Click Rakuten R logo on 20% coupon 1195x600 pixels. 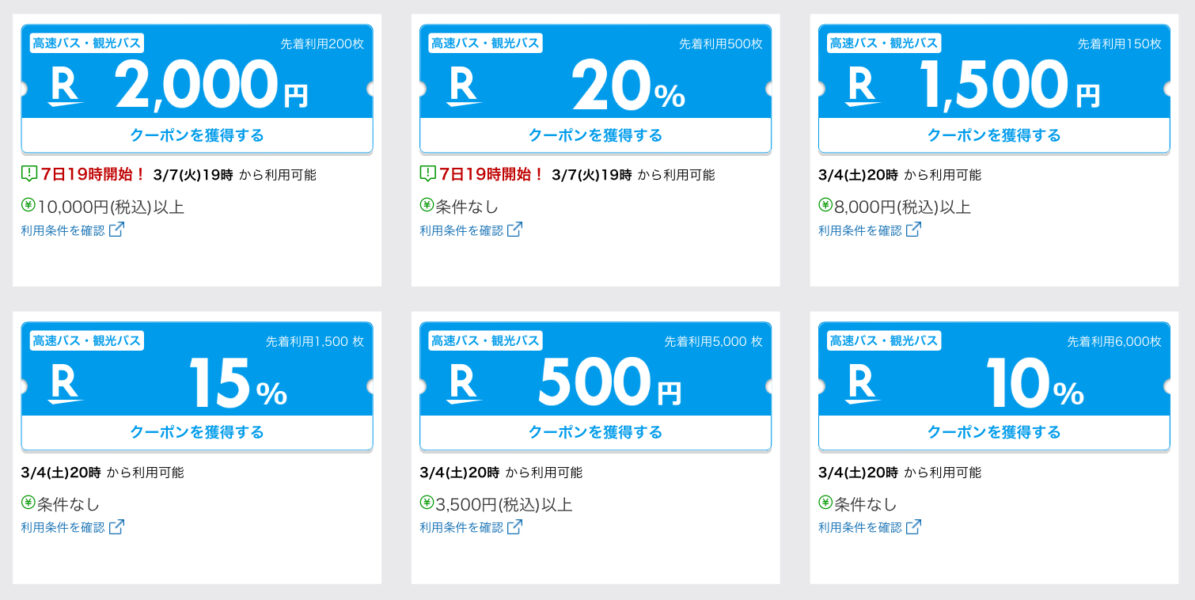[463, 88]
